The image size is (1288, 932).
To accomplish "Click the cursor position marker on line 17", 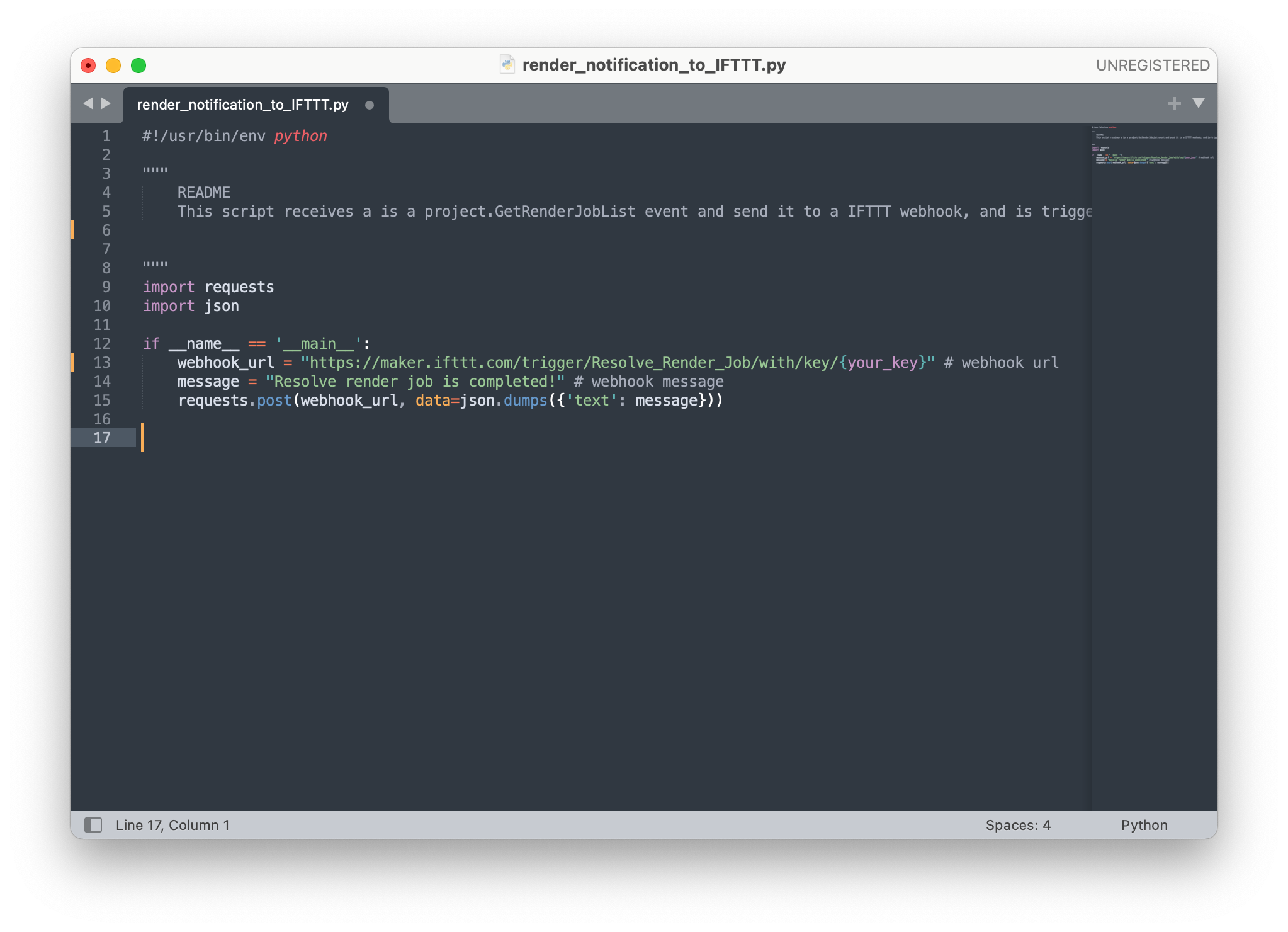I will click(x=144, y=438).
